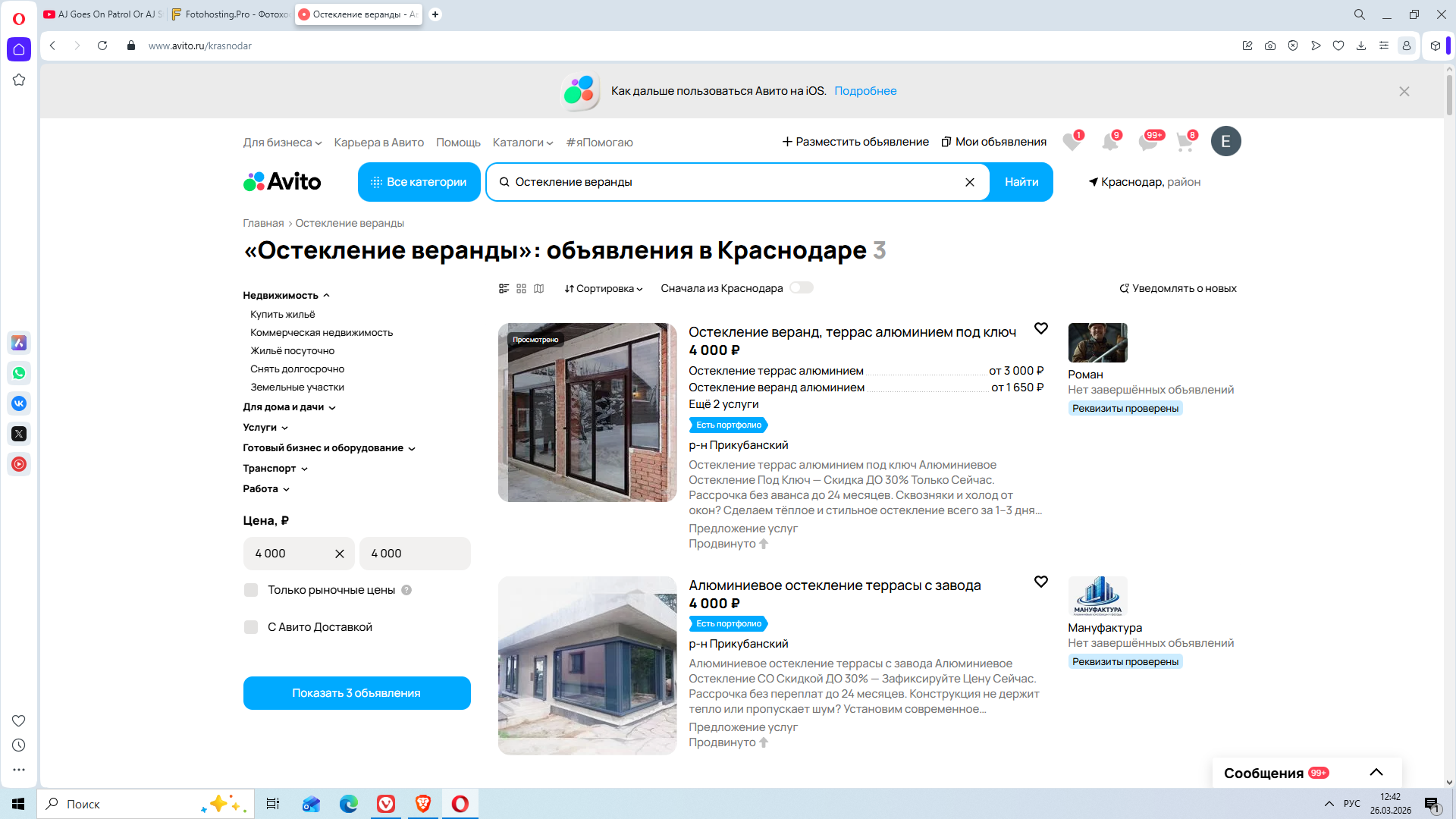This screenshot has width=1456, height=819.
Task: Switch to map view icon
Action: [538, 288]
